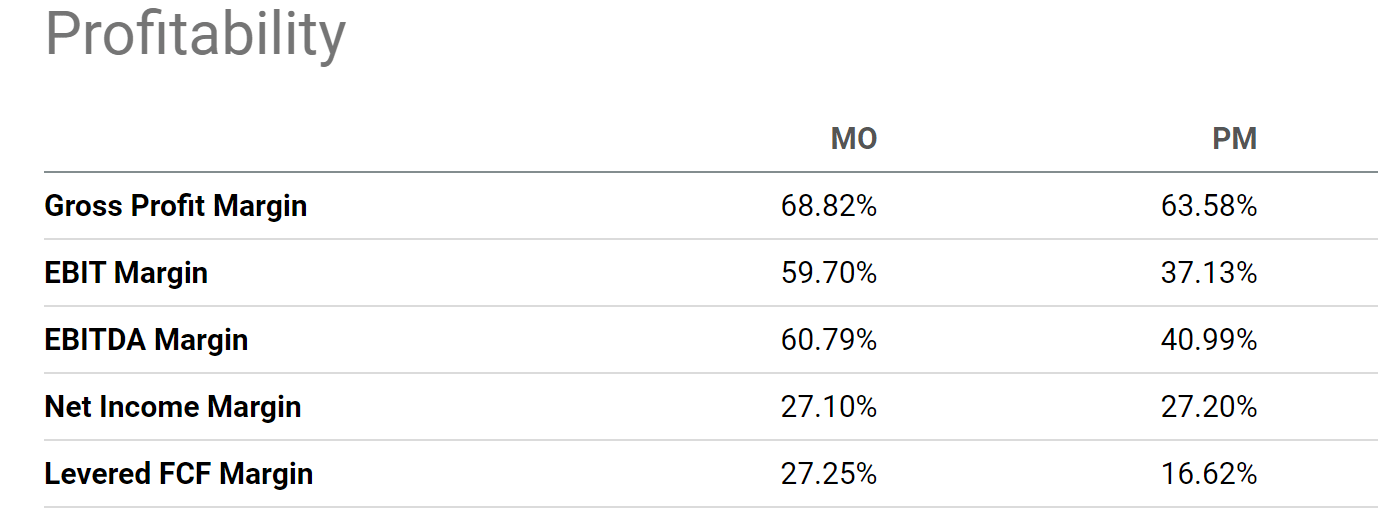Click the Profitability heading
Screen dimensions: 1378x508
(x=195, y=37)
